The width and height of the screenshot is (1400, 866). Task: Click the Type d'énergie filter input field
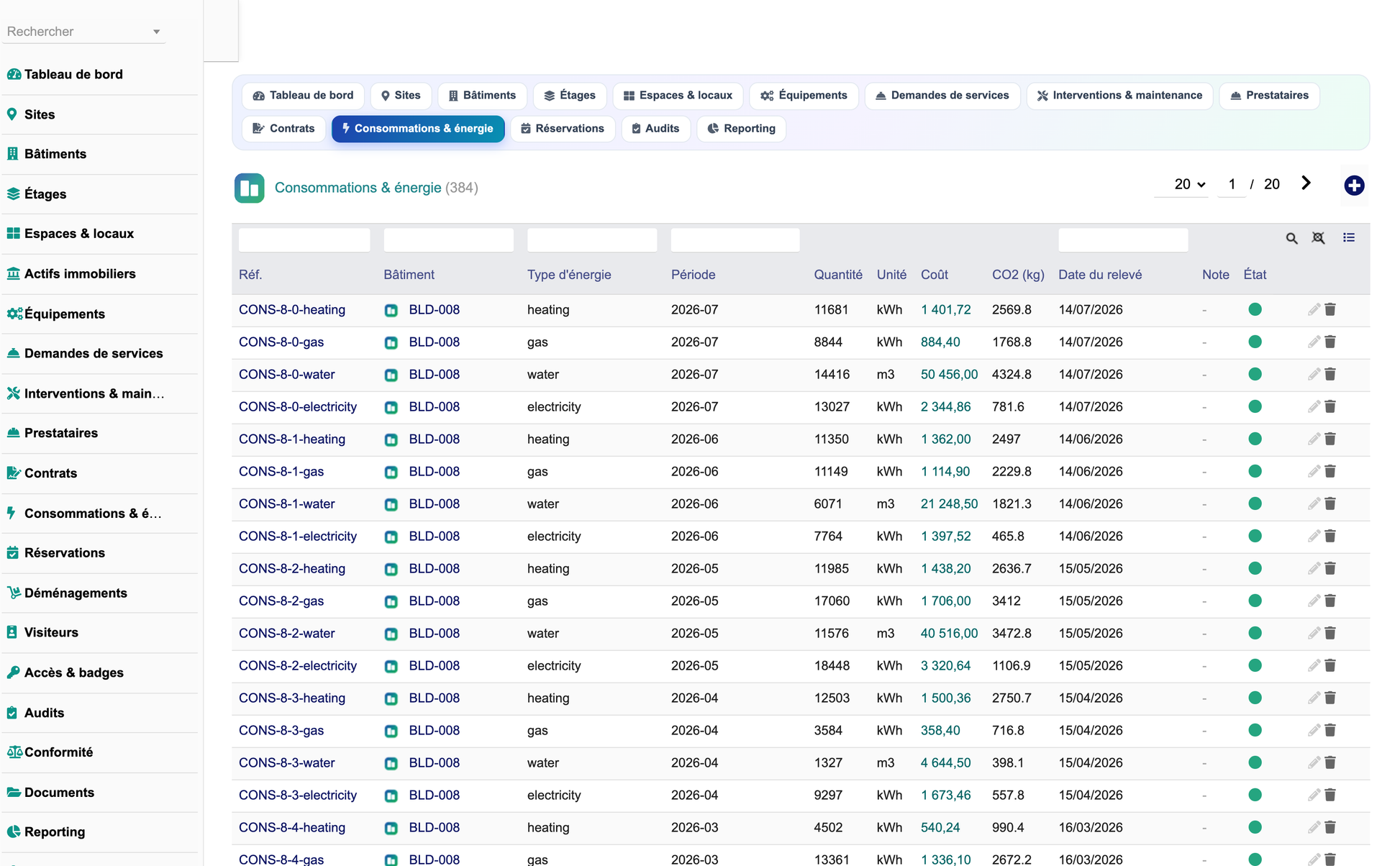coord(592,240)
